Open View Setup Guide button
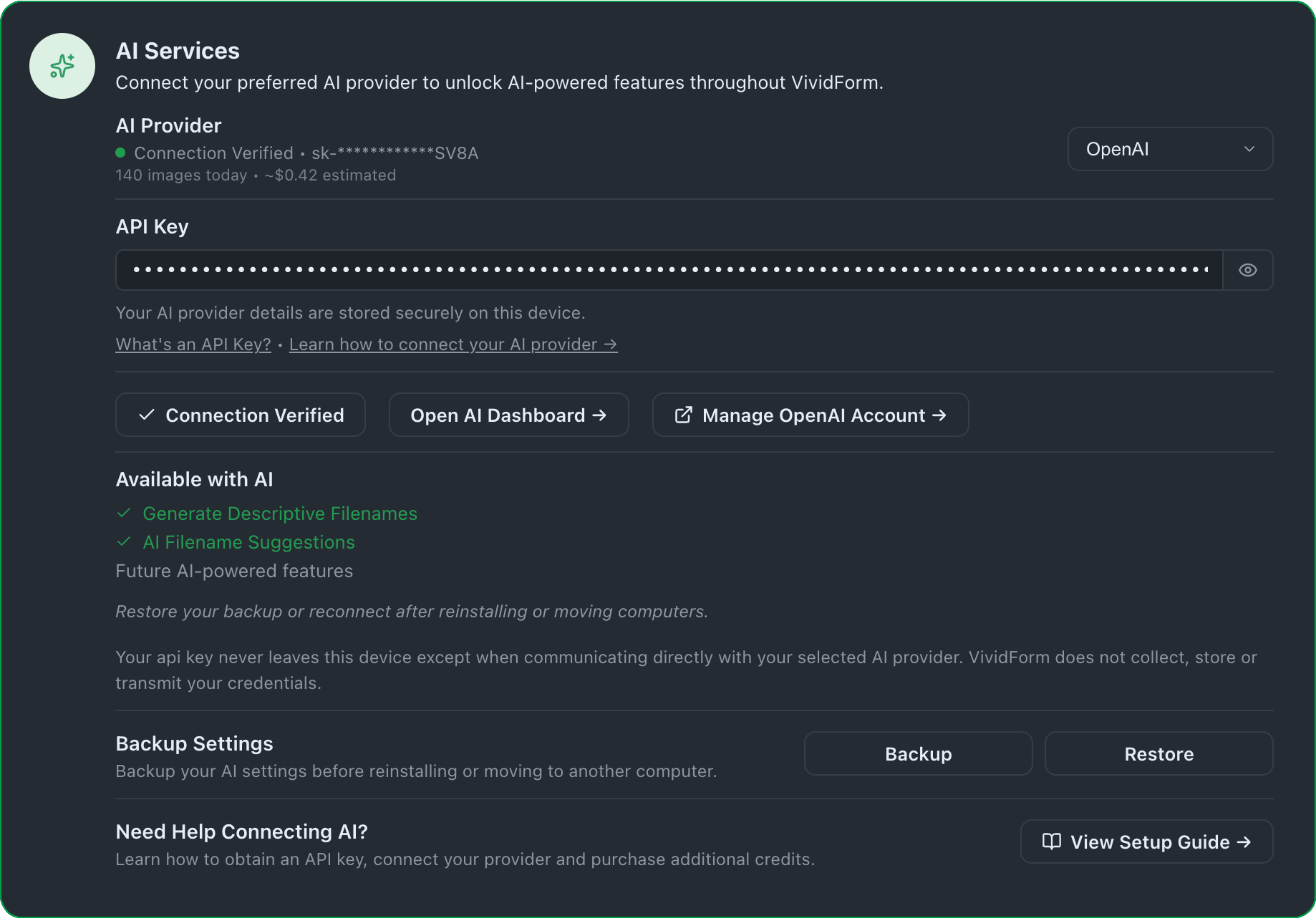Screen dimensions: 1316x921 click(1146, 842)
